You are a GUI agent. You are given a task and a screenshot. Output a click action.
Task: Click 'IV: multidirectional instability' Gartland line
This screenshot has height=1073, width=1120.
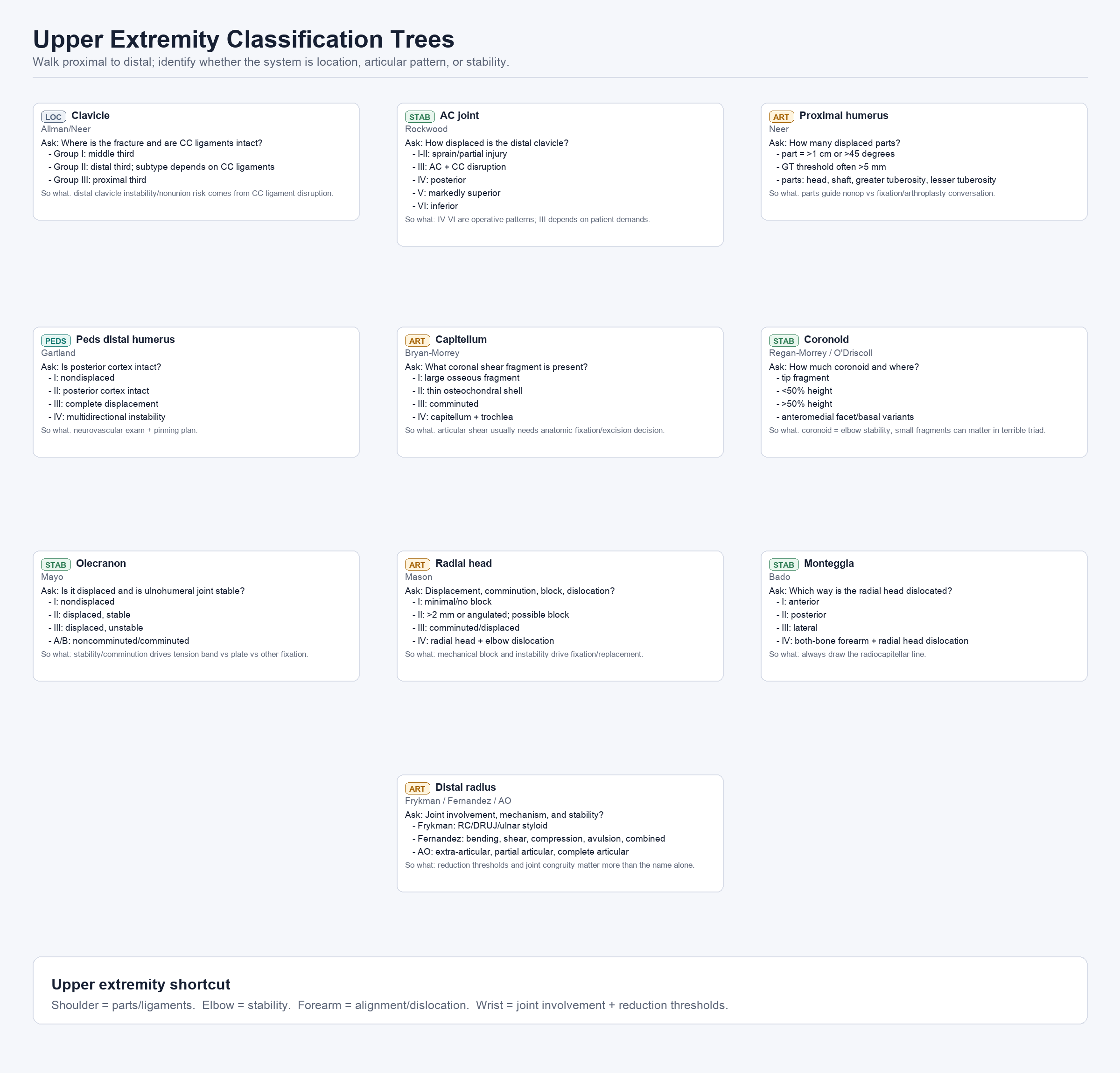coord(107,417)
